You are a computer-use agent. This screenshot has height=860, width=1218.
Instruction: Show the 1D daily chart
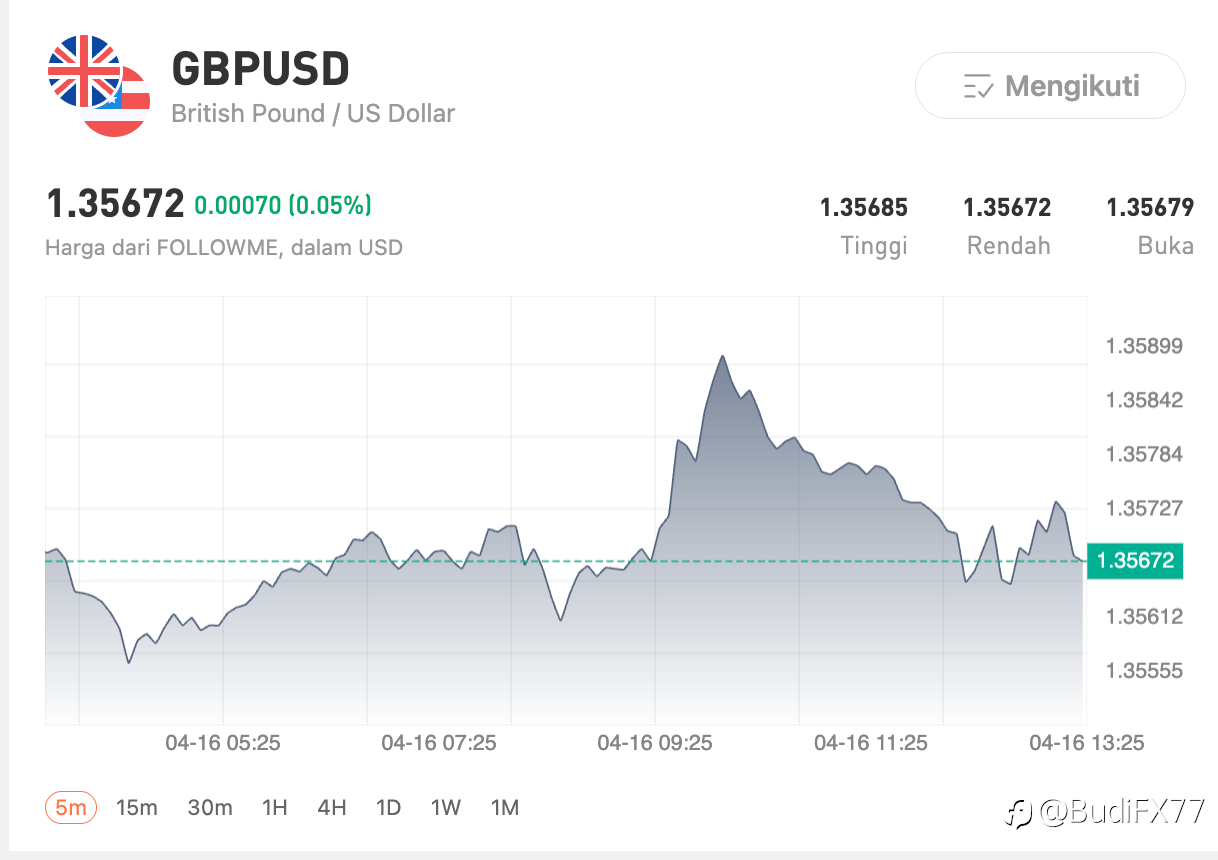click(x=389, y=808)
